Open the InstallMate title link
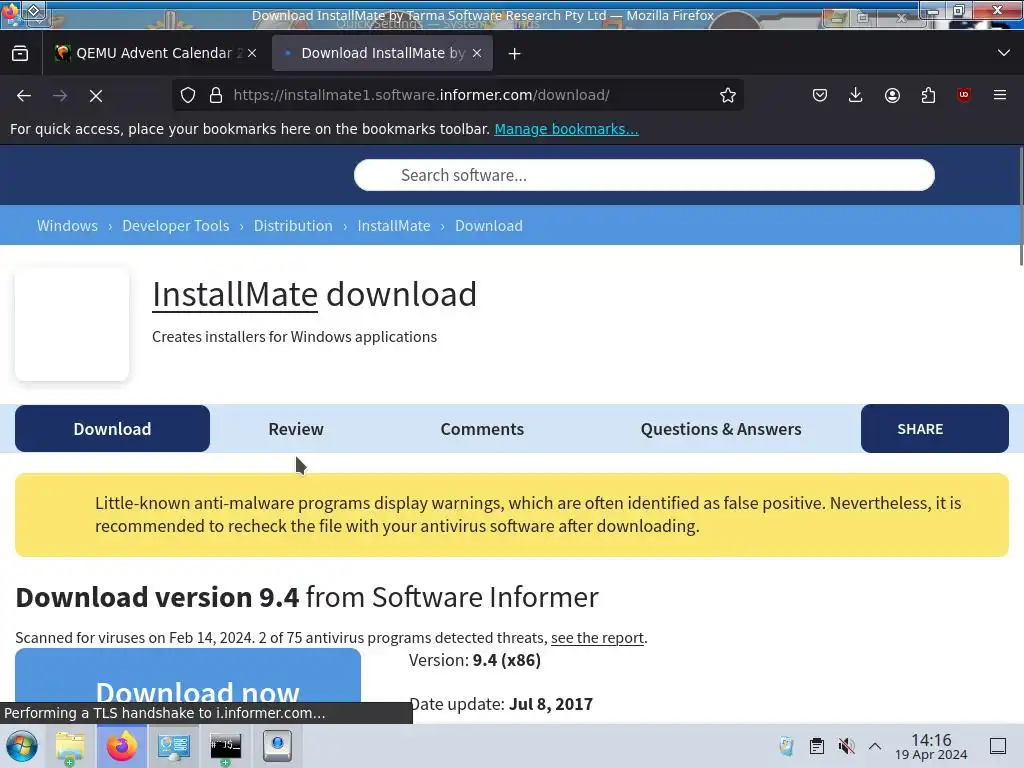The height and width of the screenshot is (768, 1024). tap(235, 295)
